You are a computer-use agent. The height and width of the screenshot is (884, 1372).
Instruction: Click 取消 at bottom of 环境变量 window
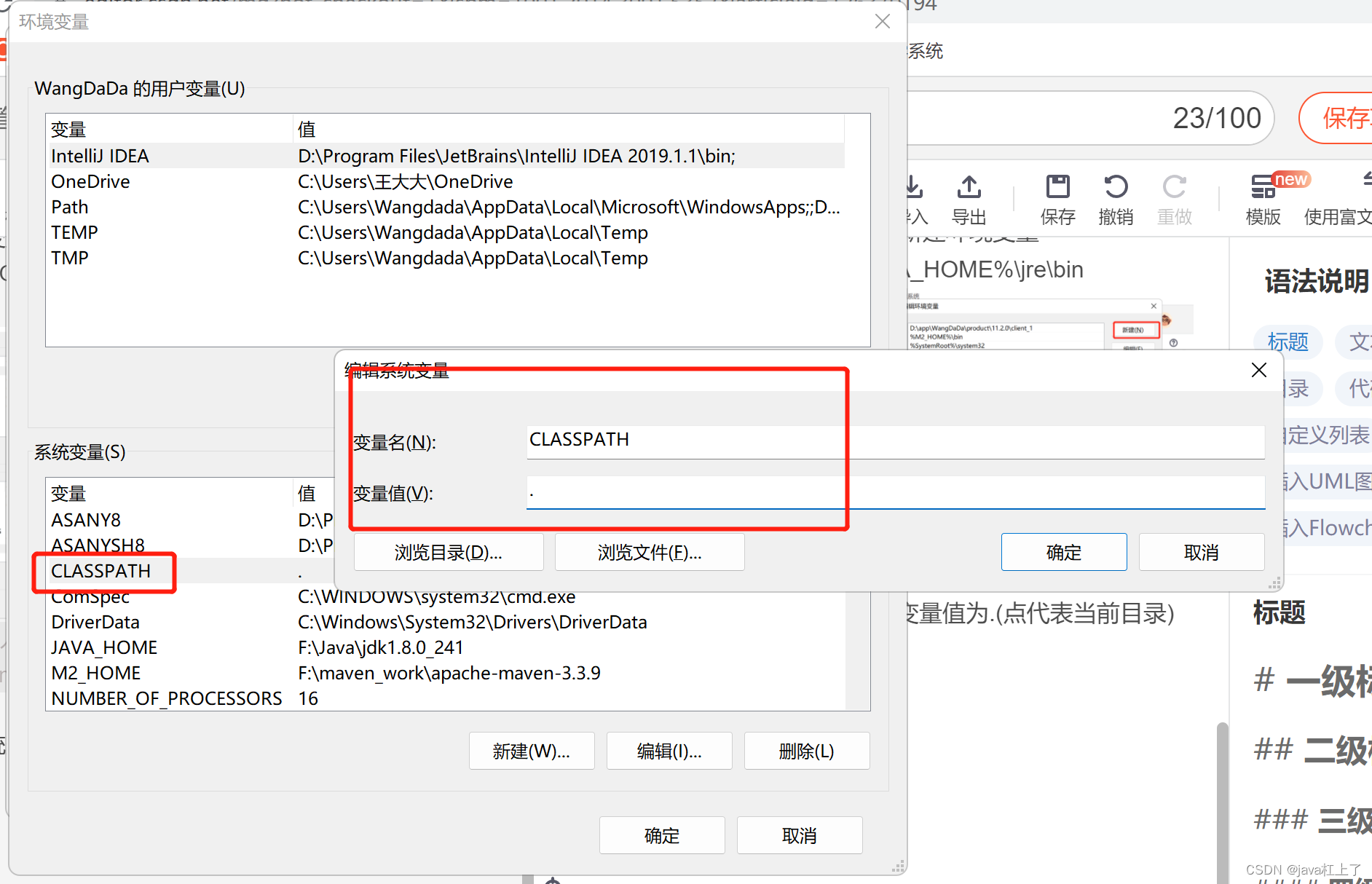click(x=800, y=835)
